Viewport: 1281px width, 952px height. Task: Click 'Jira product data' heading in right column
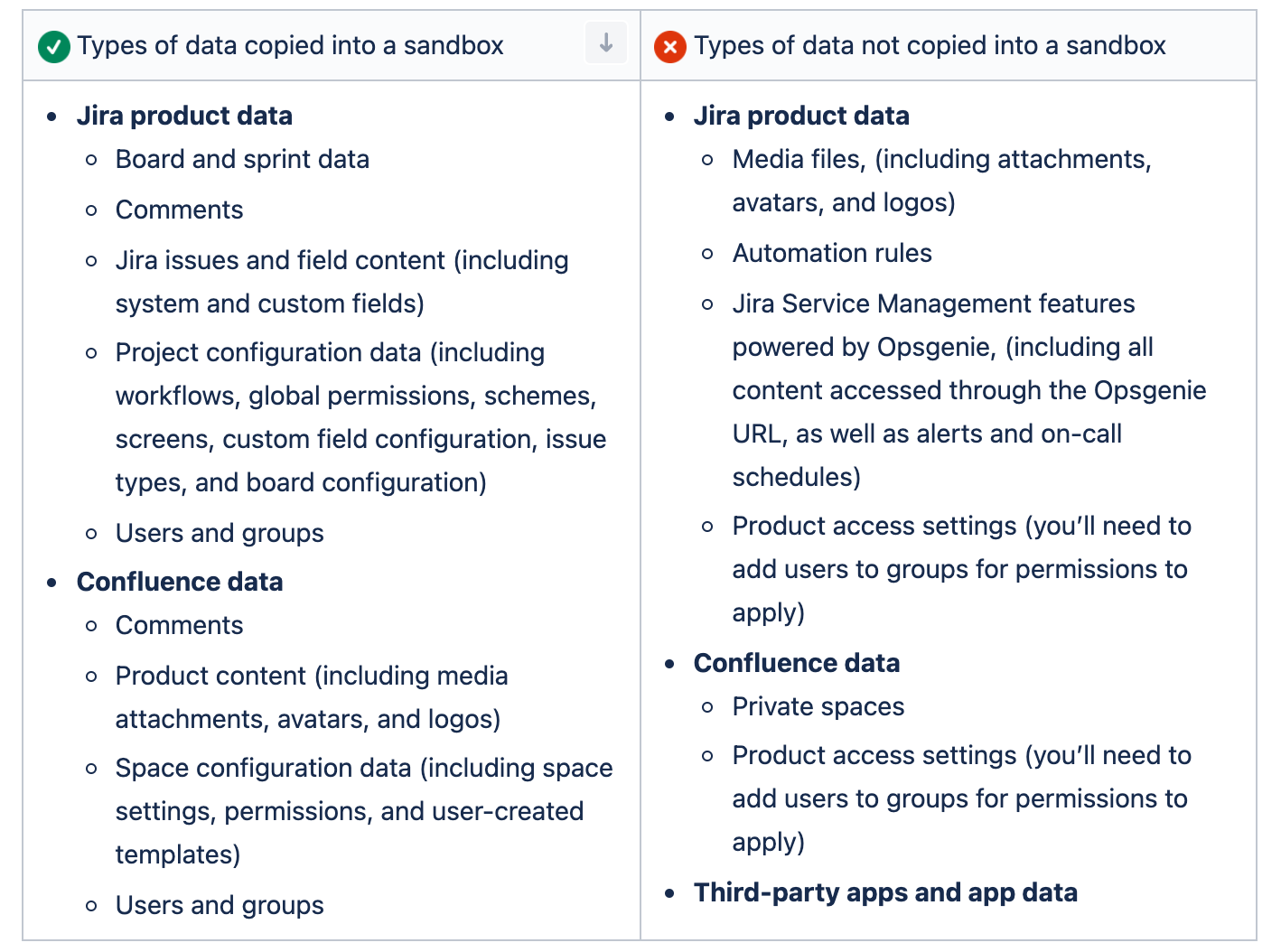[801, 117]
